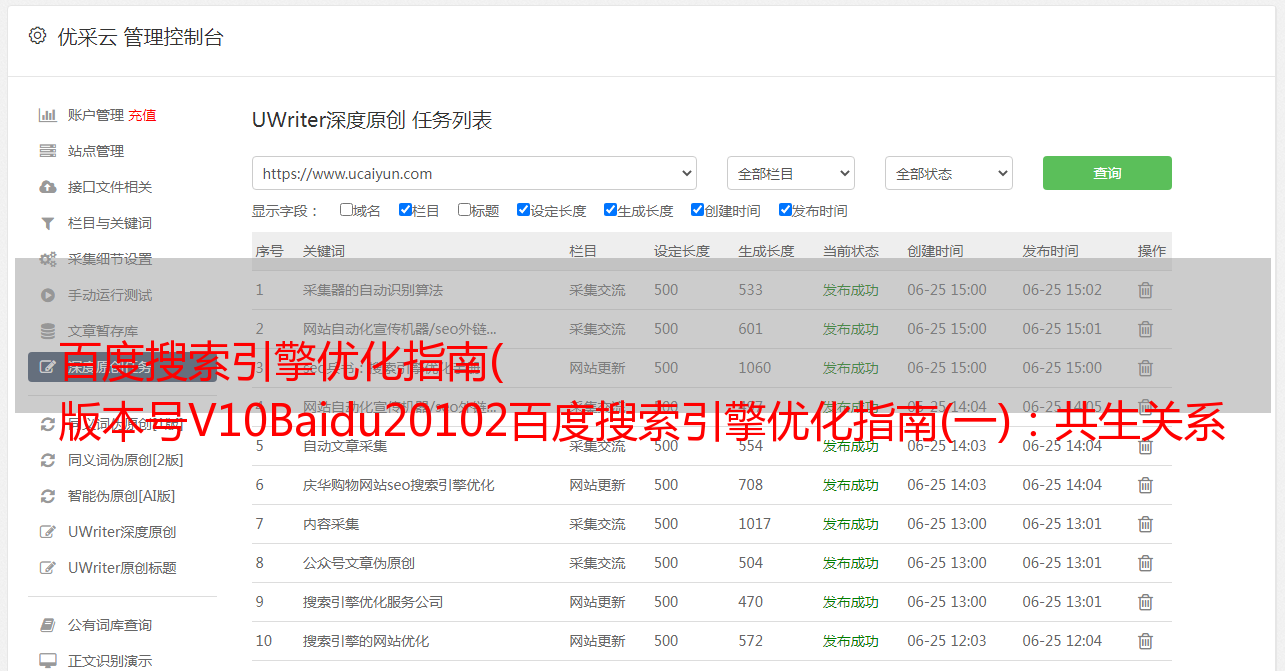Screen dimensions: 1285x671
Task: Click the book icon for 公有词库查询
Action: tap(47, 625)
